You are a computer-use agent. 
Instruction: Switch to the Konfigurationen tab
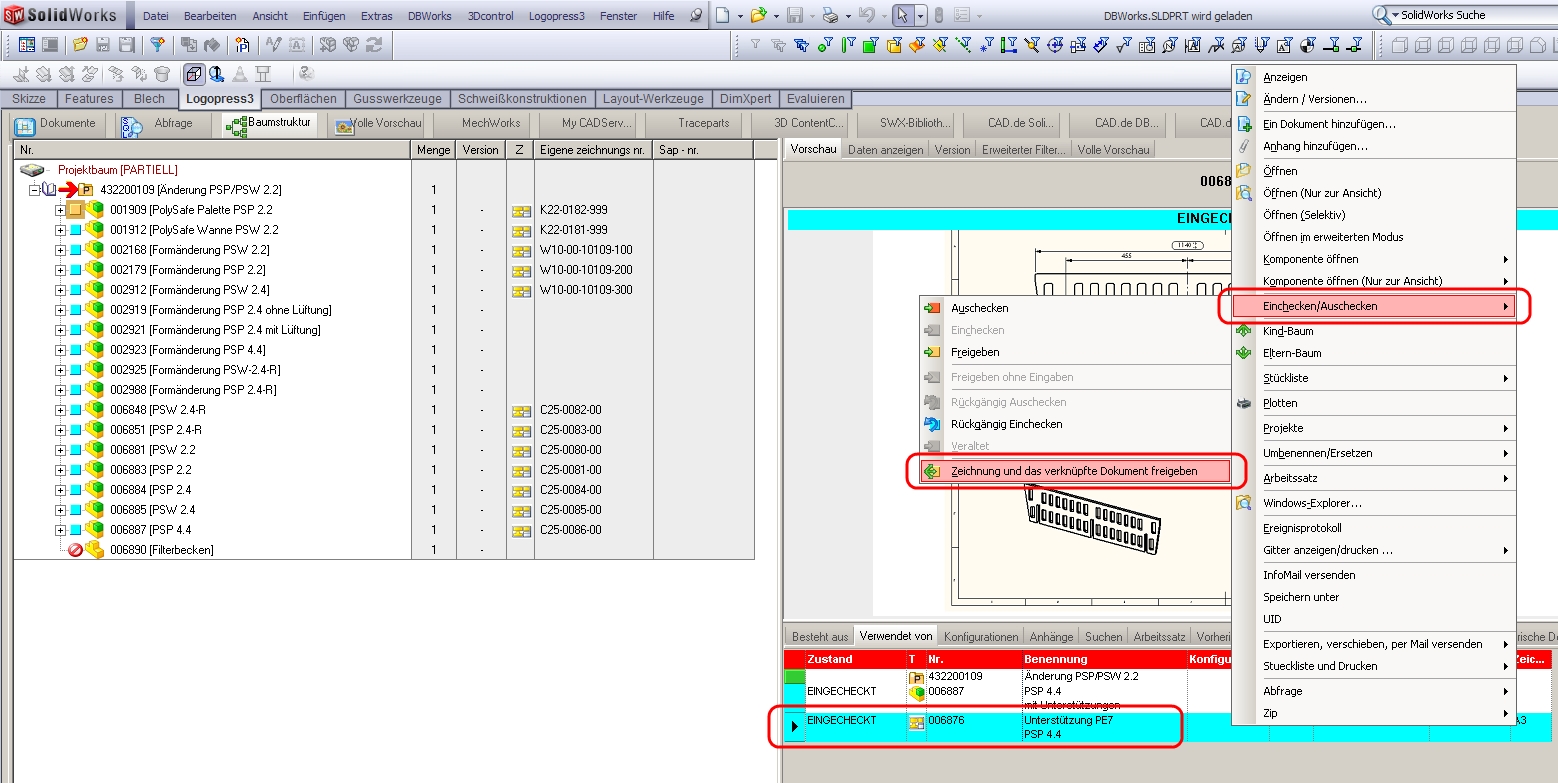click(981, 637)
